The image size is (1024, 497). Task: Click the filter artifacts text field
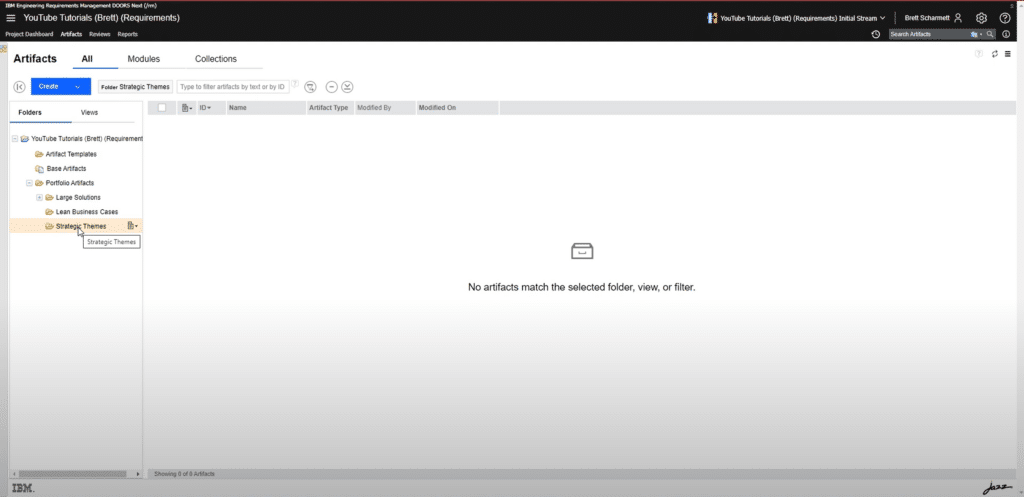[233, 86]
